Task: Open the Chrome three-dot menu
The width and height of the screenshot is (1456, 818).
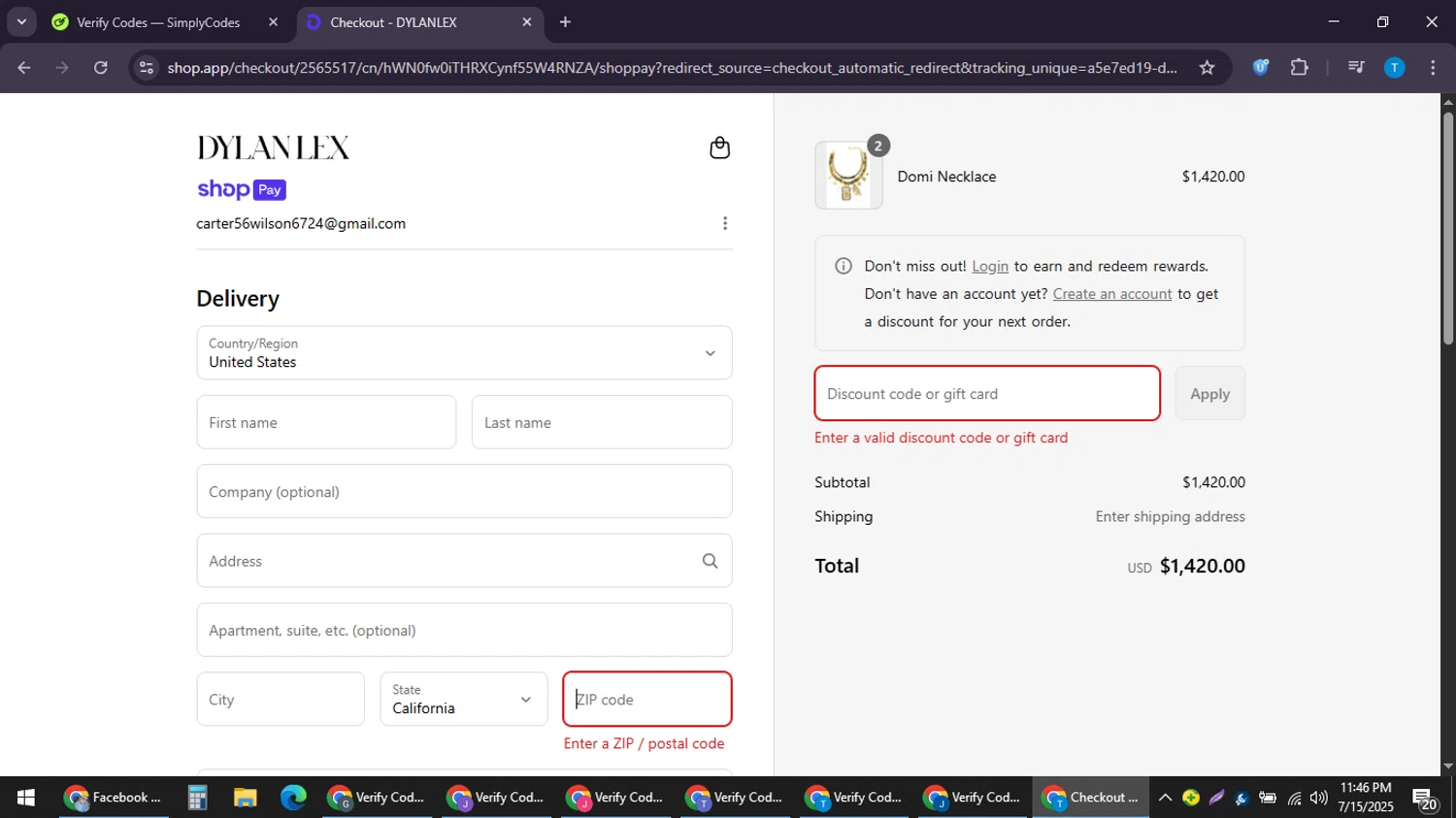Action: pos(1433,68)
